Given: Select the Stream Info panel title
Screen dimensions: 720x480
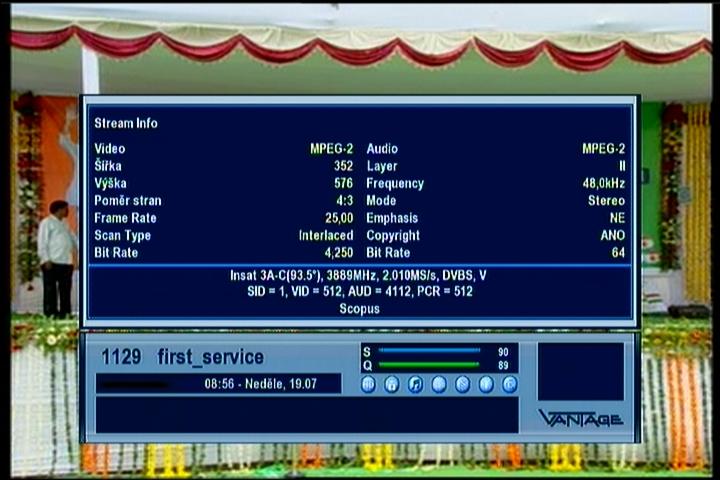Looking at the screenshot, I should coord(126,123).
